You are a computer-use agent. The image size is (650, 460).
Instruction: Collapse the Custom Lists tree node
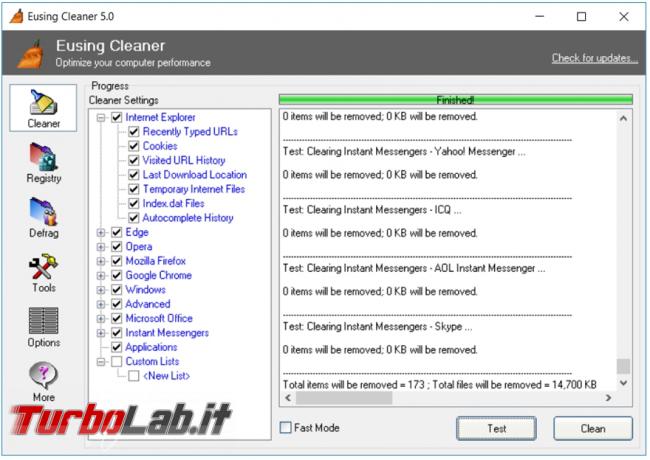[x=101, y=362]
